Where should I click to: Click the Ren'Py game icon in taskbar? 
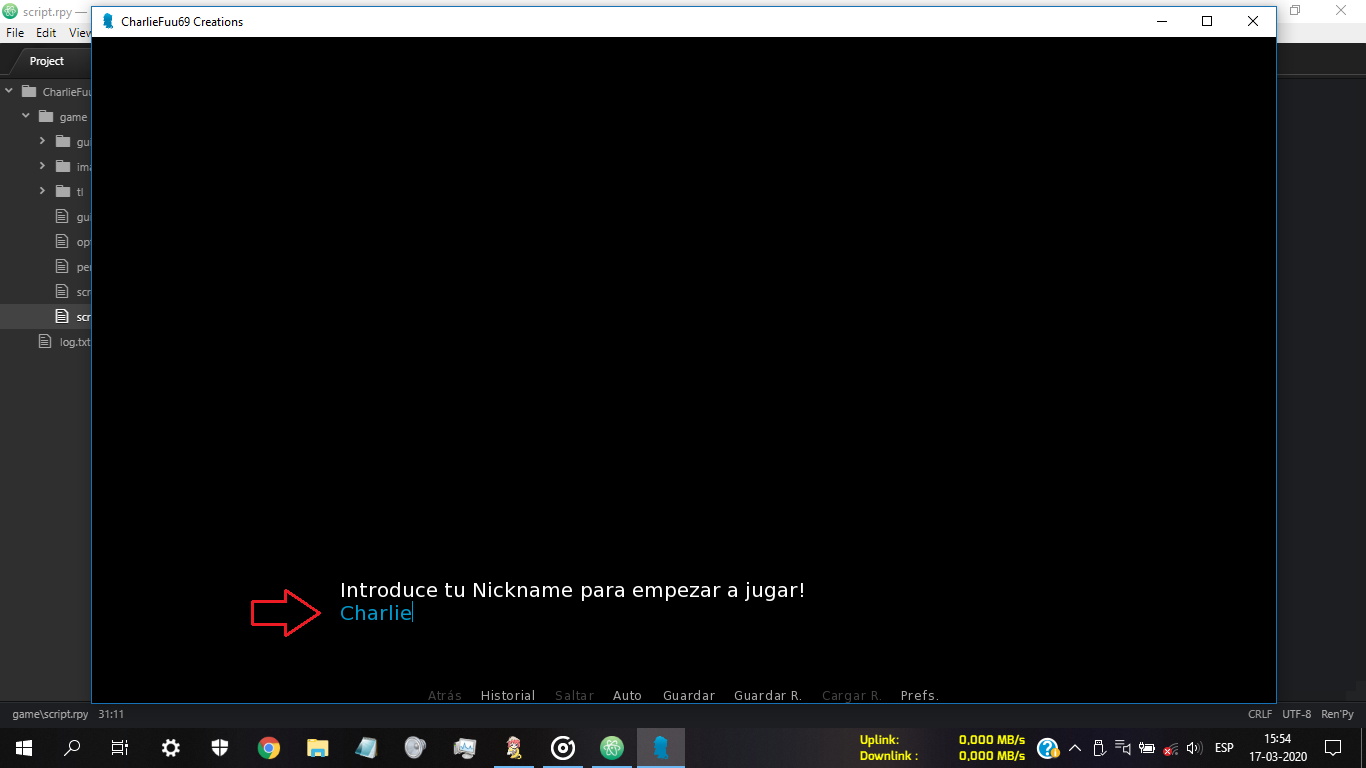(660, 748)
